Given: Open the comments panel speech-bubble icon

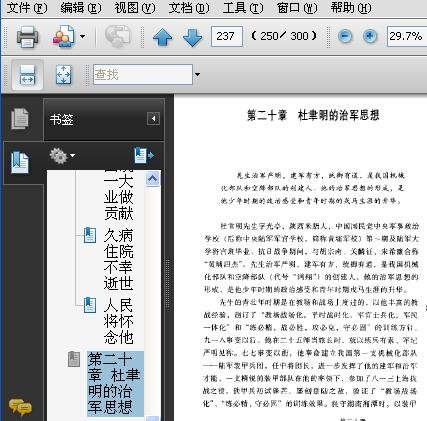Looking at the screenshot, I should (x=20, y=407).
